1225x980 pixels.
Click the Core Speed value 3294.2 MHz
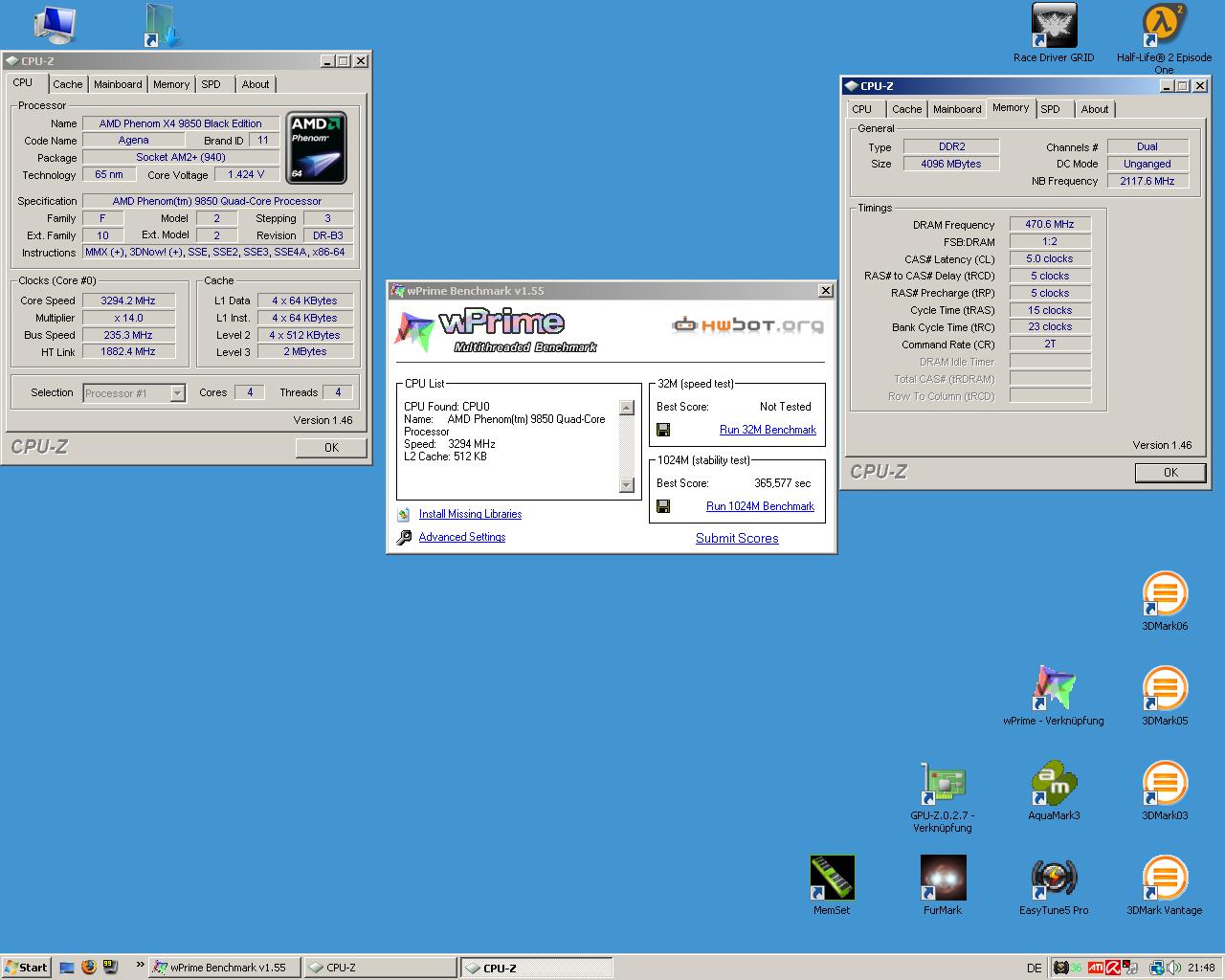[128, 301]
